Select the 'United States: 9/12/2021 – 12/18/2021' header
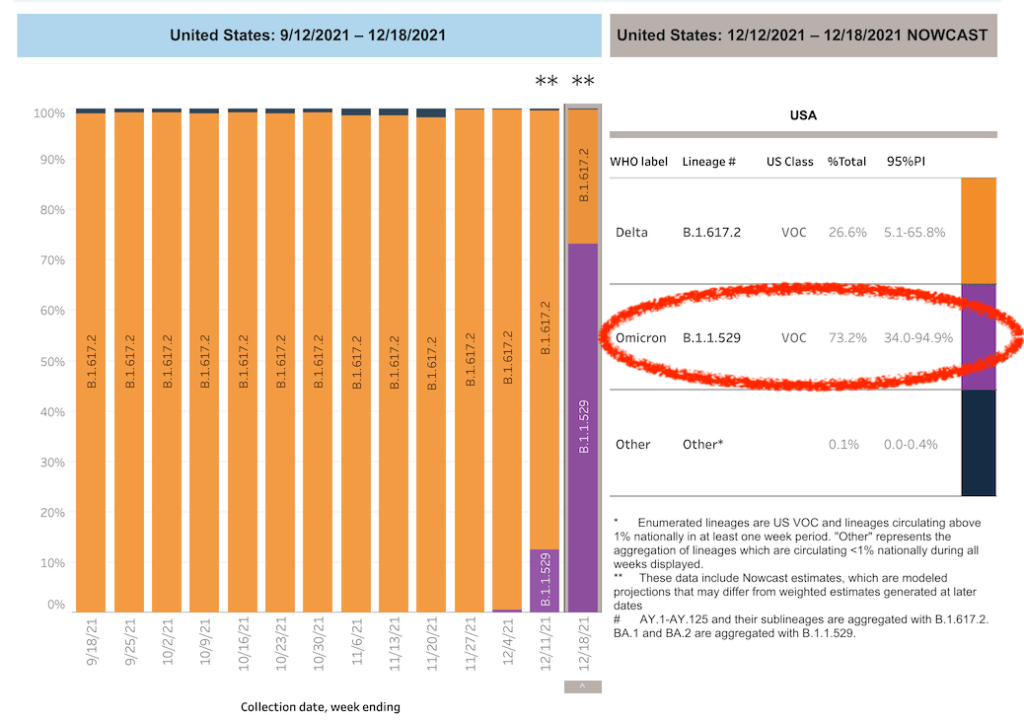 (308, 35)
